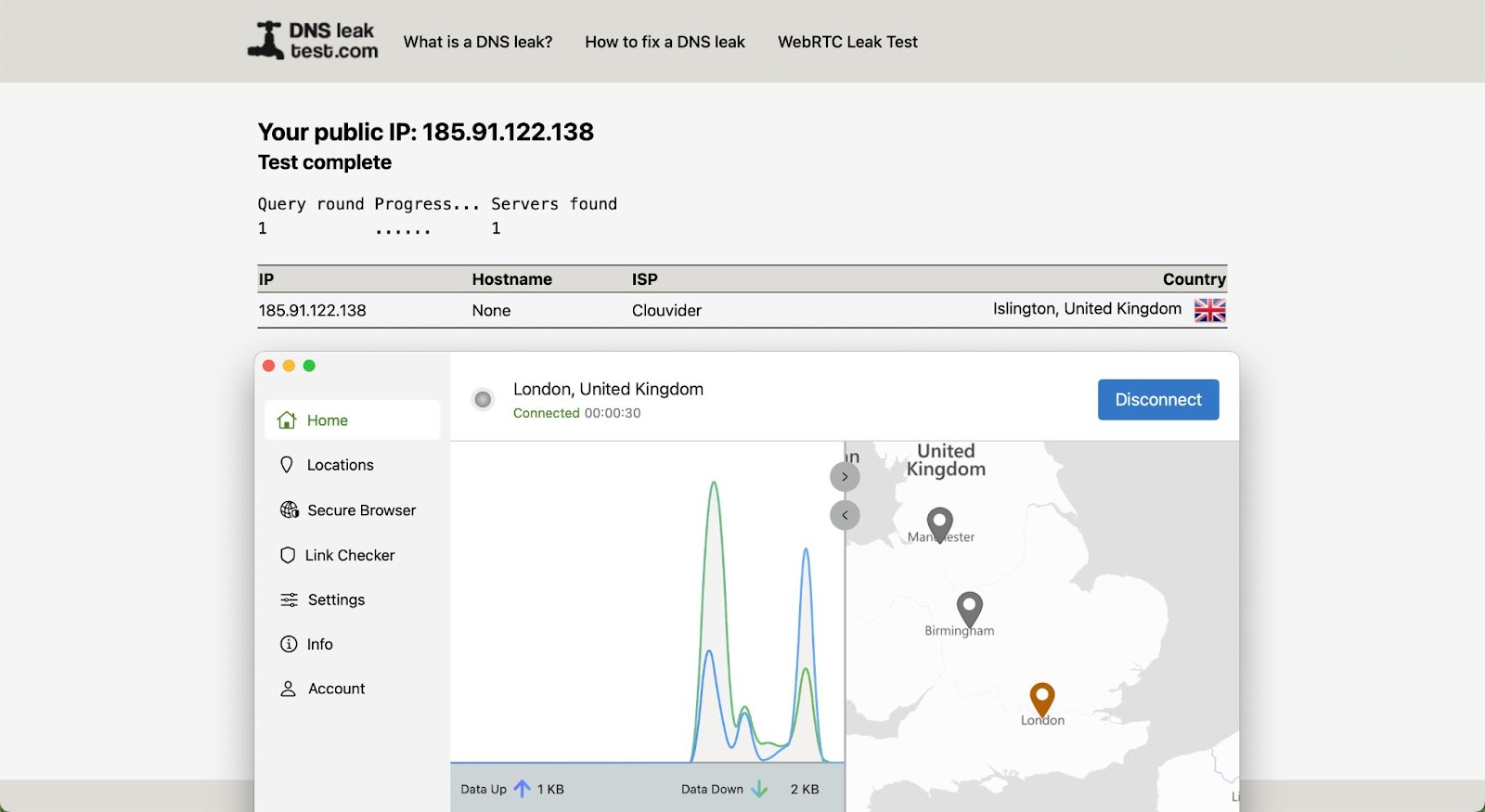Click the circled 'i' Info icon
Screen dimensions: 1485x812
click(289, 644)
